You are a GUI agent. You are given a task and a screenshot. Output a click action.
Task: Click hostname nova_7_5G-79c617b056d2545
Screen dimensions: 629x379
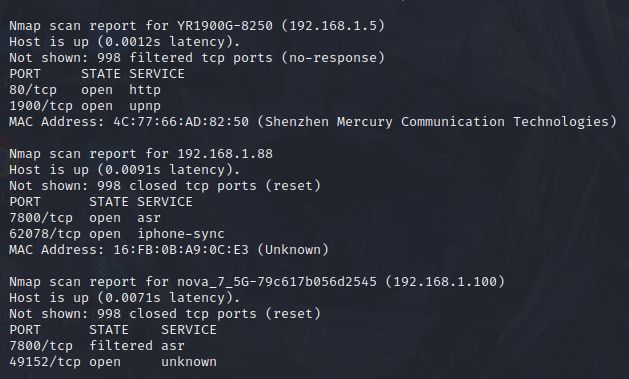tap(277, 282)
